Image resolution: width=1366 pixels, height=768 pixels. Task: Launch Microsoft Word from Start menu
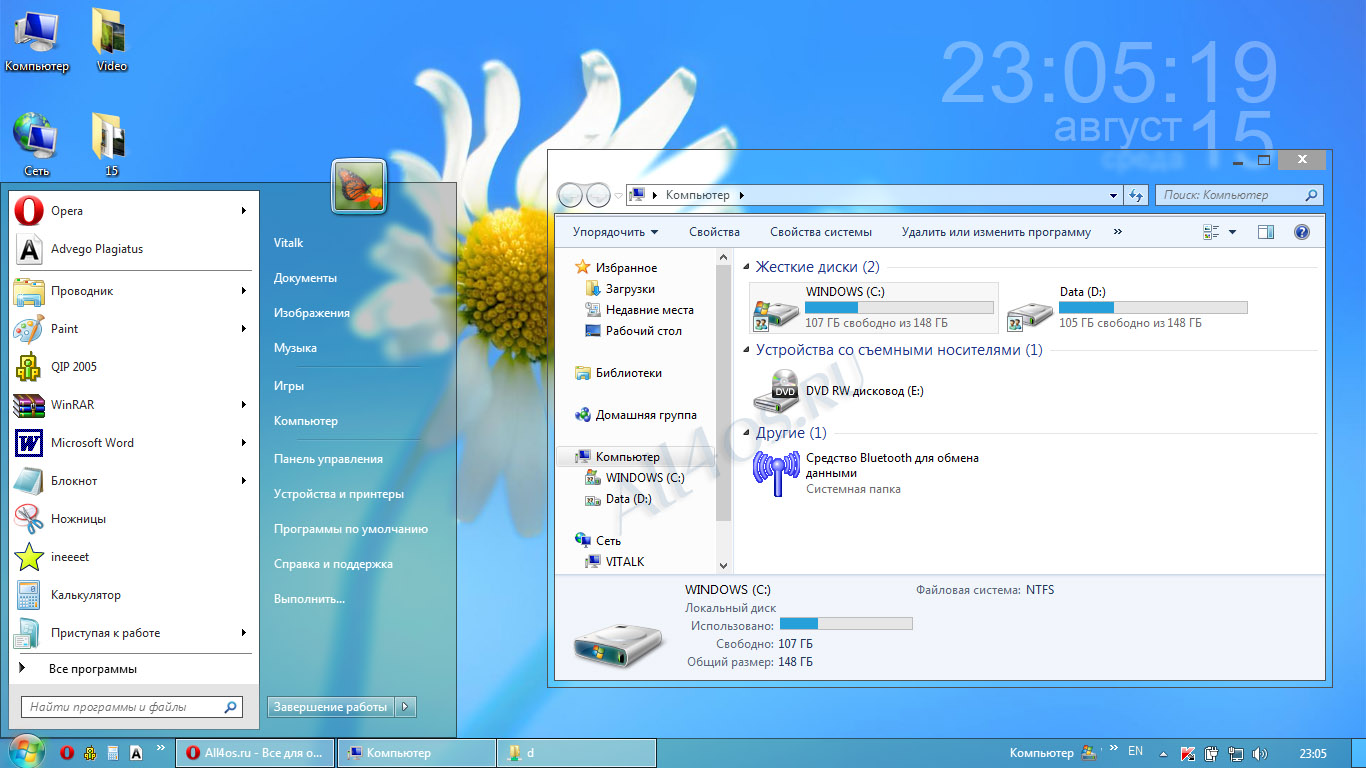[x=134, y=443]
